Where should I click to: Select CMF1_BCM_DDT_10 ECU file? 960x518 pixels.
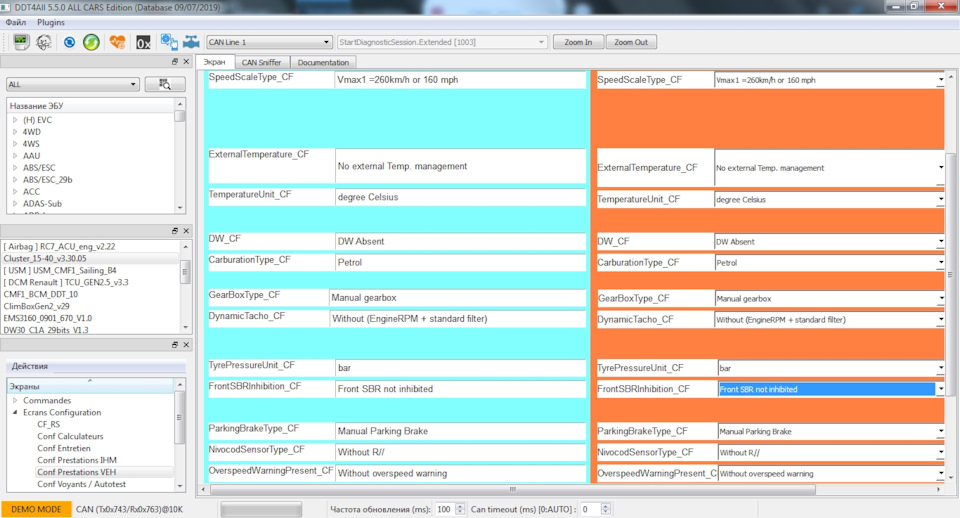click(41, 294)
